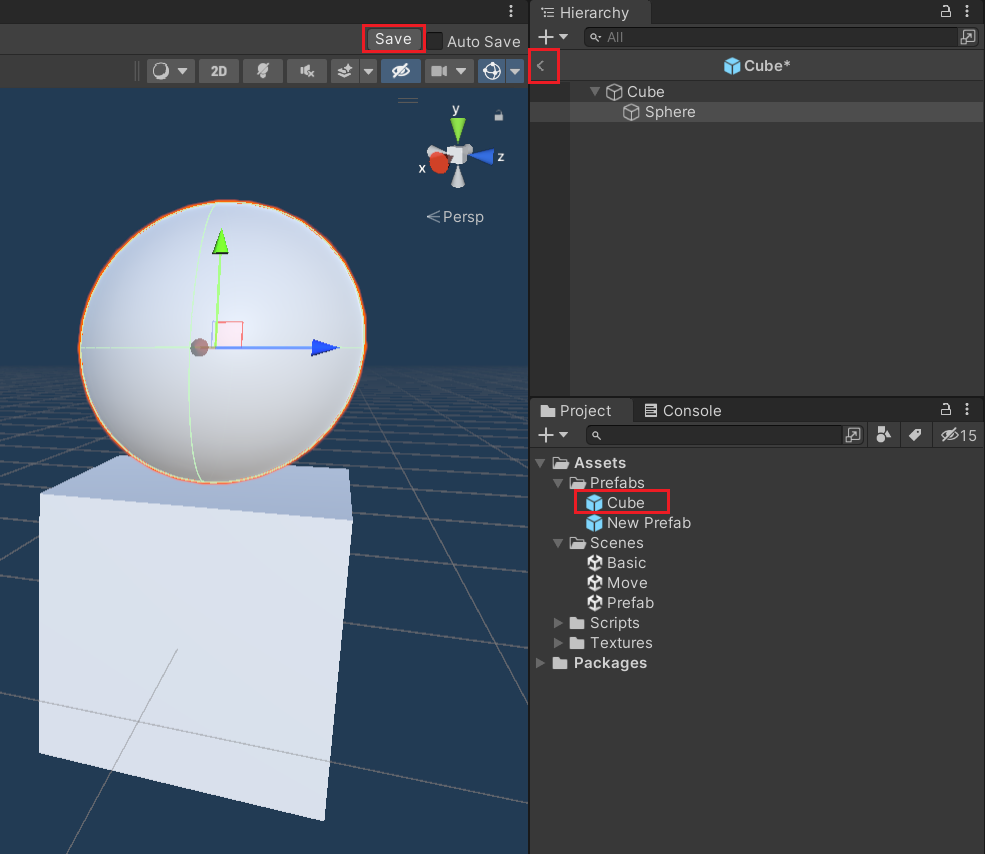Click the Search by Label icon in Project panel

pos(916,435)
